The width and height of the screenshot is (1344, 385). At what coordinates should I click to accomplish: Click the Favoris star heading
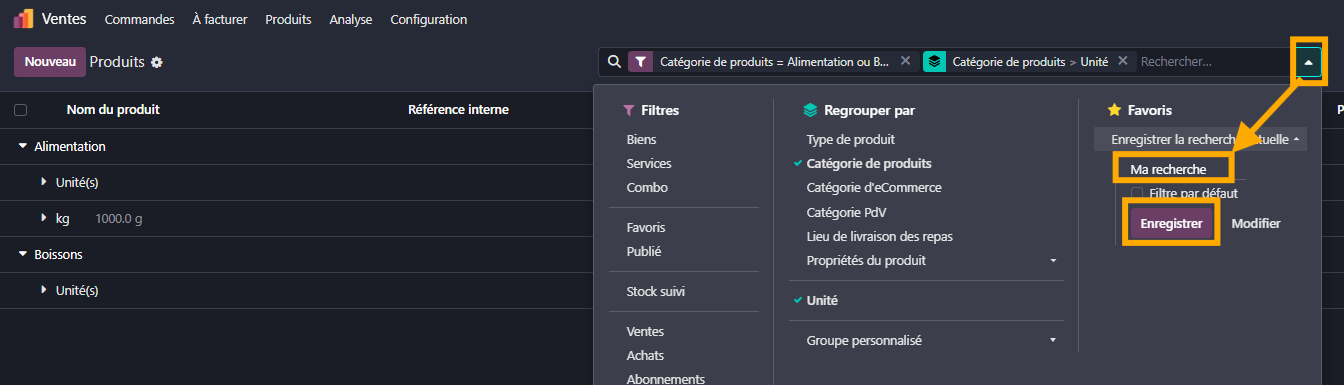pyautogui.click(x=1139, y=111)
